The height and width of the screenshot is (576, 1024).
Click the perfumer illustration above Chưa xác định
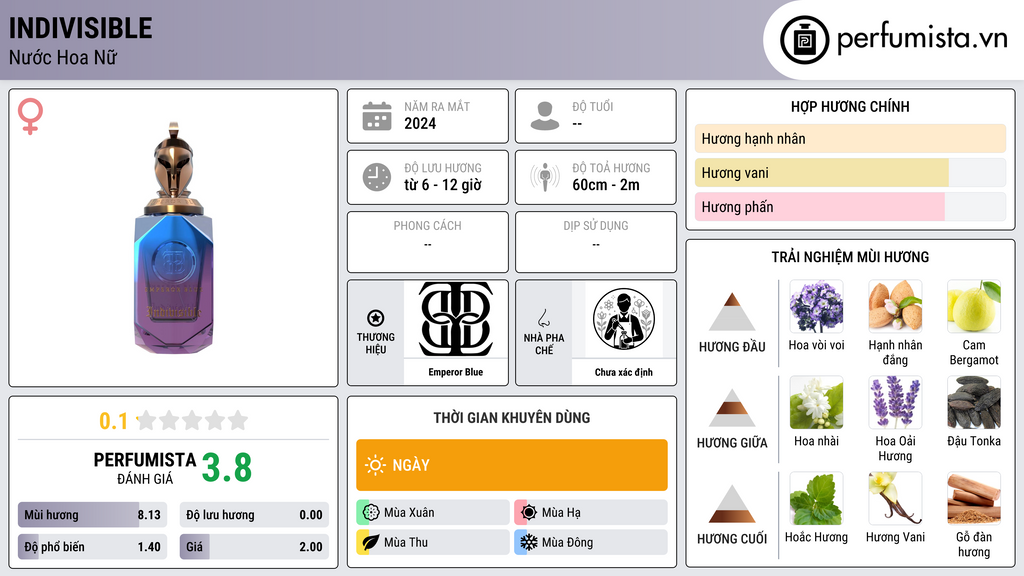[x=624, y=319]
